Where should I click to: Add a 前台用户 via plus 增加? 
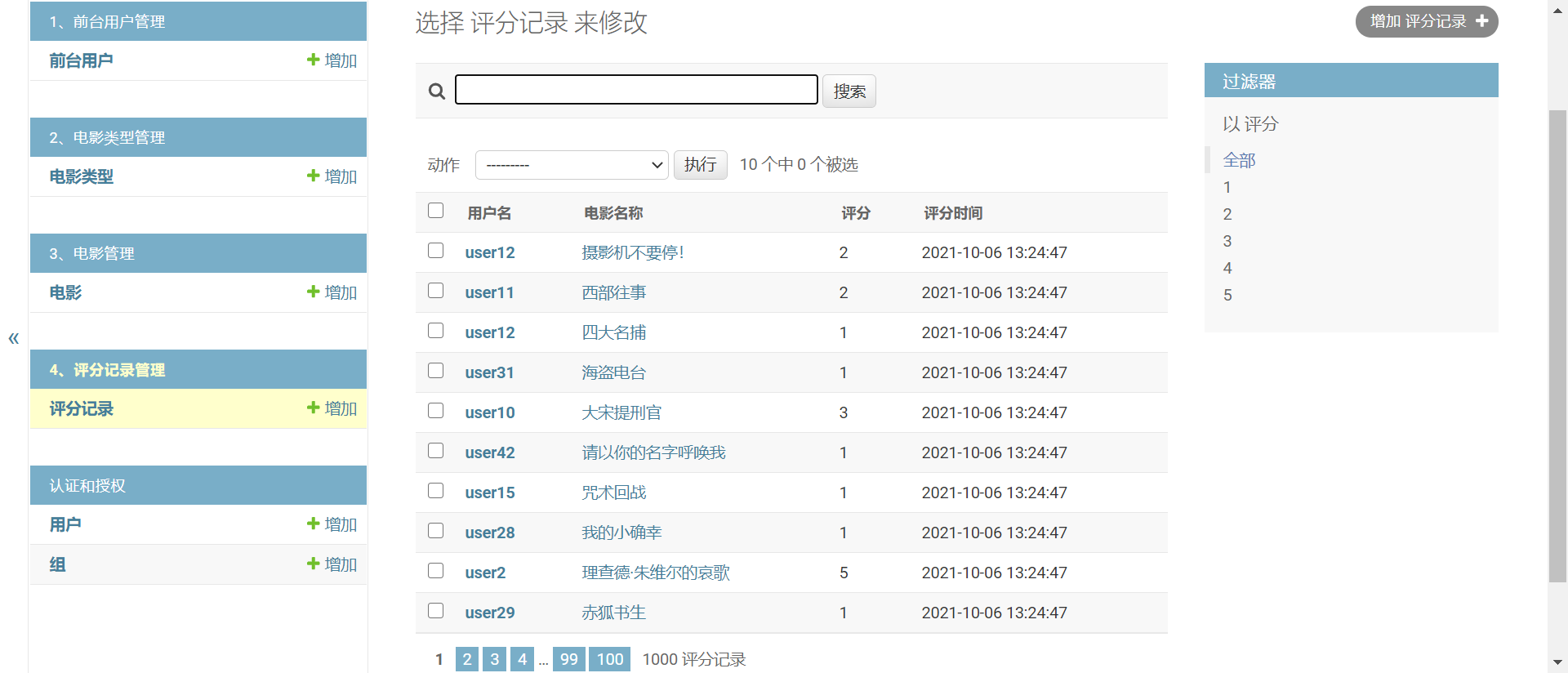pos(332,60)
